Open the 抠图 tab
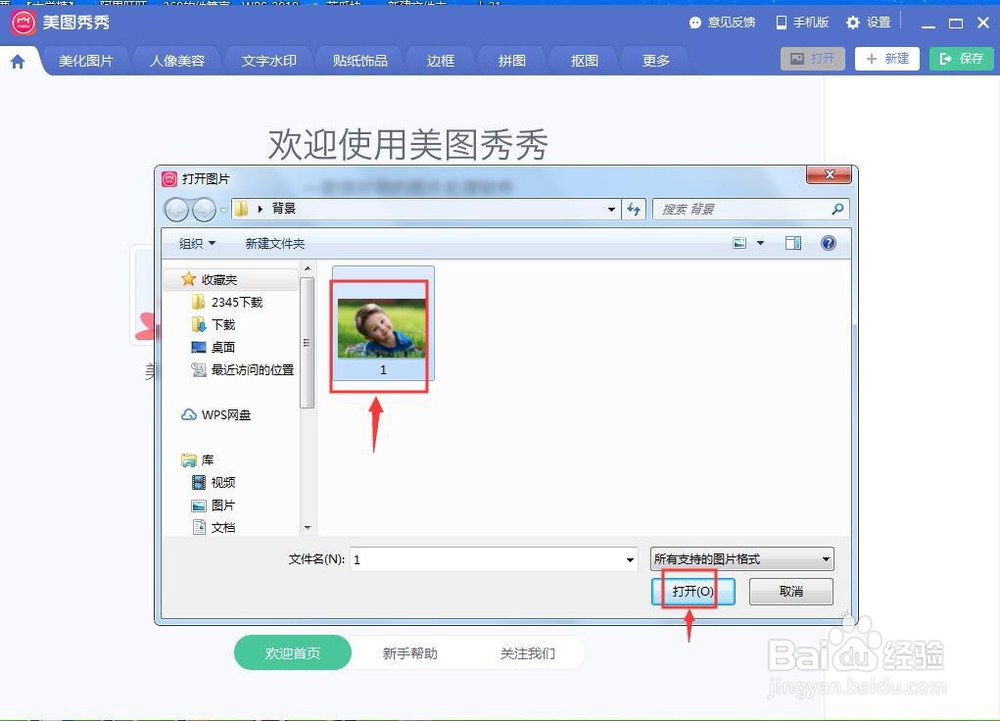This screenshot has width=1000, height=721. click(584, 61)
